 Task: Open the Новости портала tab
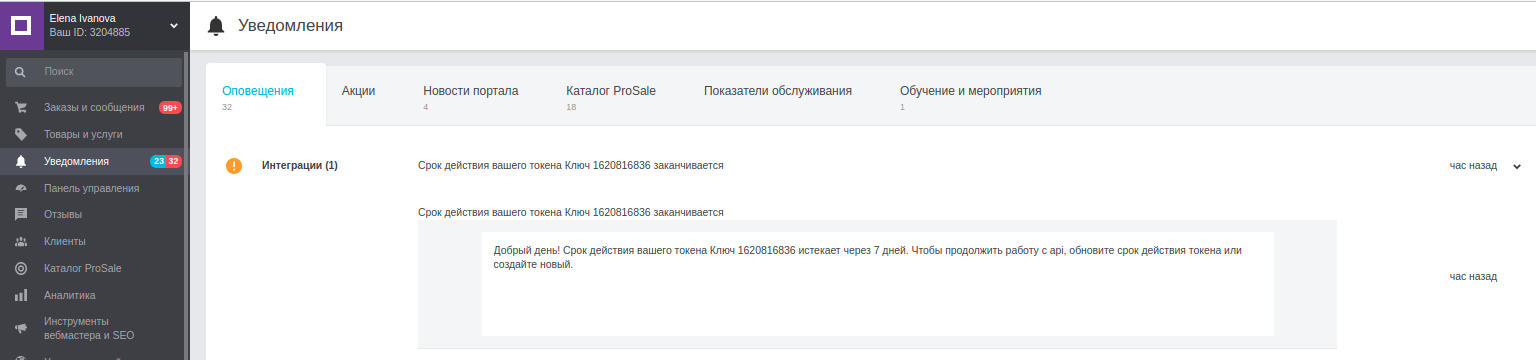[470, 91]
